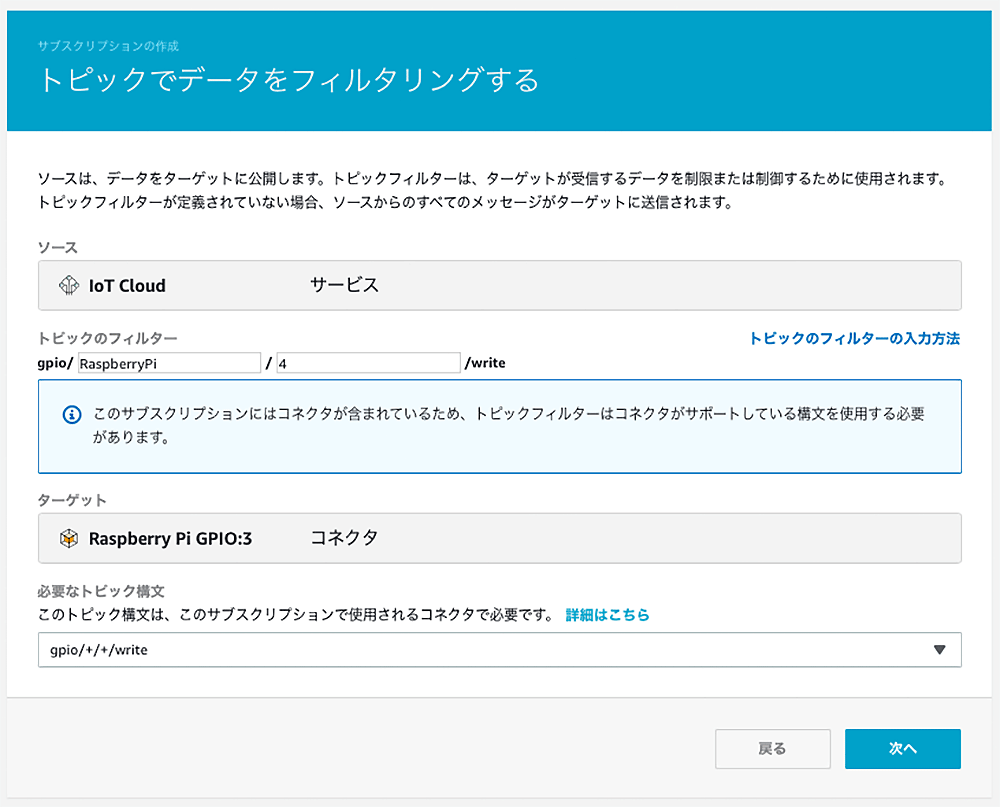Click the サービス label in the source row
1000x807 pixels.
[344, 286]
